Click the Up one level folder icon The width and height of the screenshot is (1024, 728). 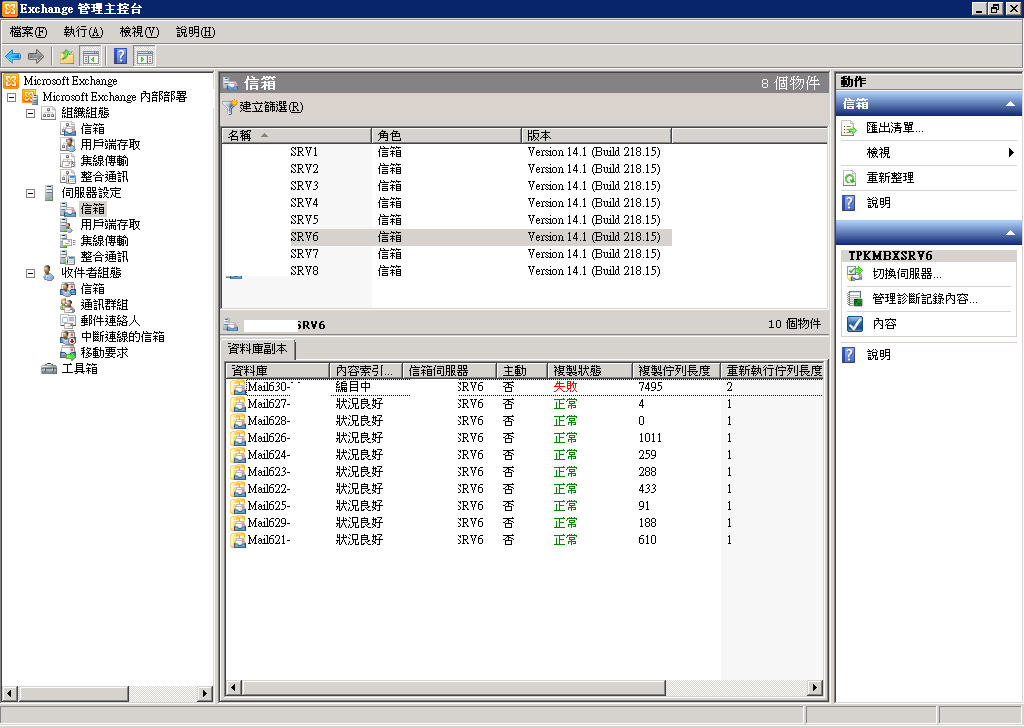(x=67, y=57)
